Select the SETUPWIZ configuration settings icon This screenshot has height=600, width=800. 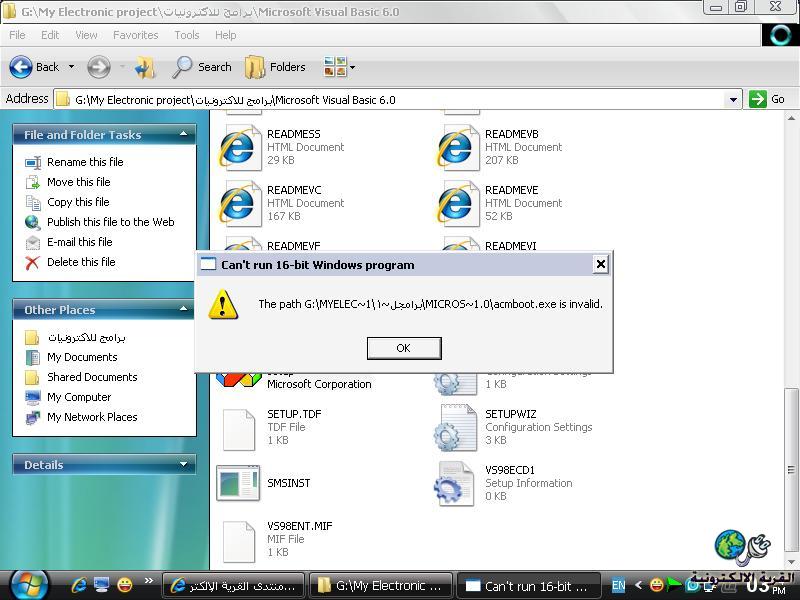455,428
